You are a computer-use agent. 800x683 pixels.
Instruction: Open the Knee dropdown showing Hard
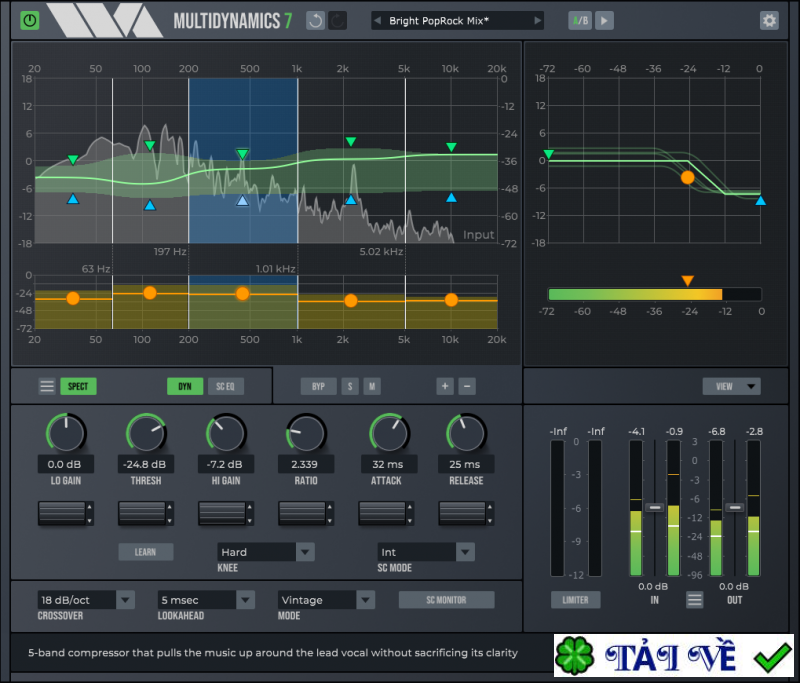tap(266, 552)
